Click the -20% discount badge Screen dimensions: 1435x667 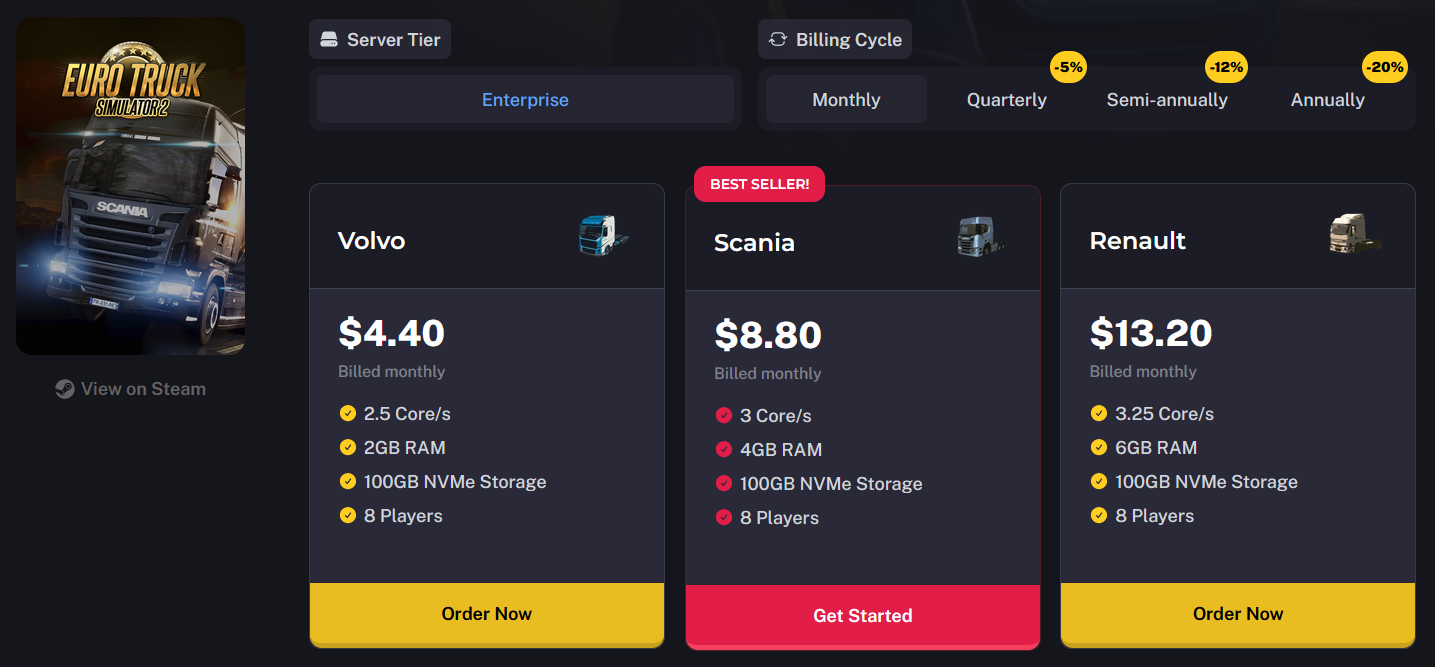(x=1385, y=68)
